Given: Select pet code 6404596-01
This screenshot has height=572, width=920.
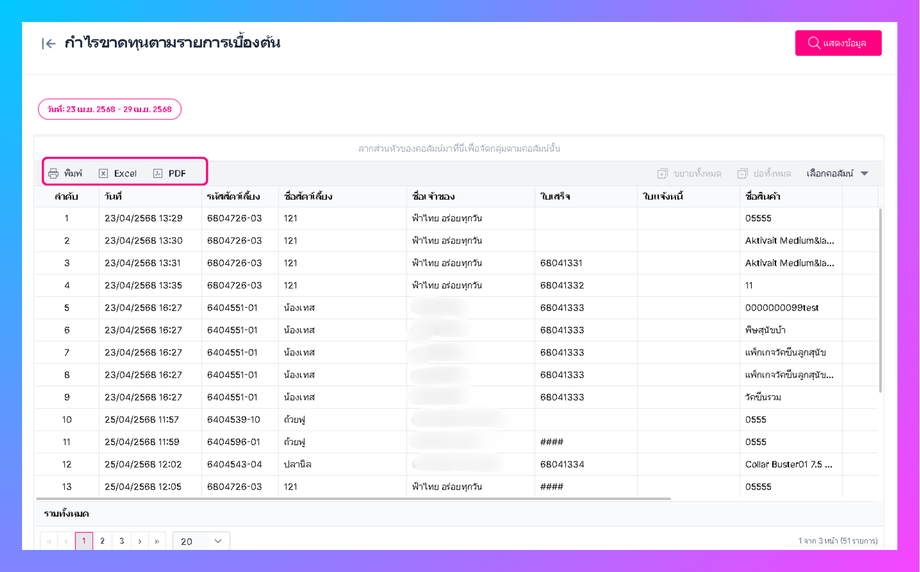Looking at the screenshot, I should click(232, 442).
